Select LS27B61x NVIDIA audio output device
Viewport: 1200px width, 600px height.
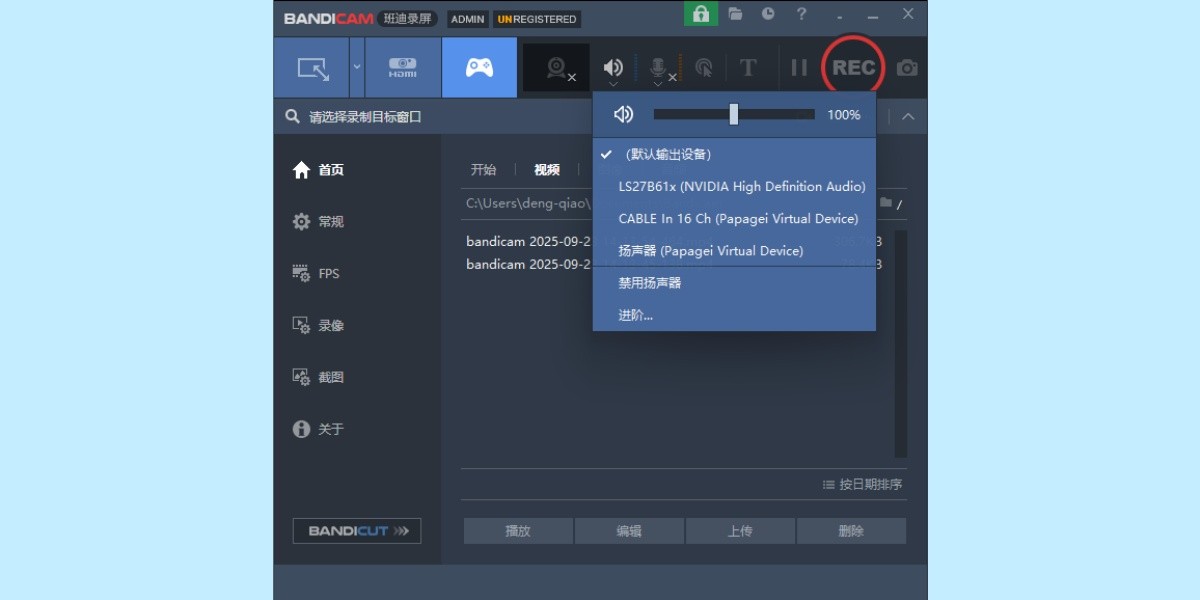[x=740, y=186]
